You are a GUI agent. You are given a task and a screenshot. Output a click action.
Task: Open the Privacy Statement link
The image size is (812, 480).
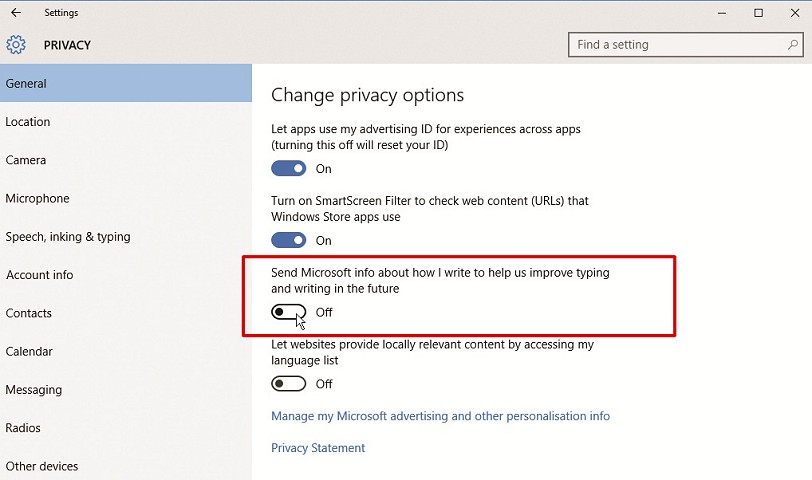point(318,448)
